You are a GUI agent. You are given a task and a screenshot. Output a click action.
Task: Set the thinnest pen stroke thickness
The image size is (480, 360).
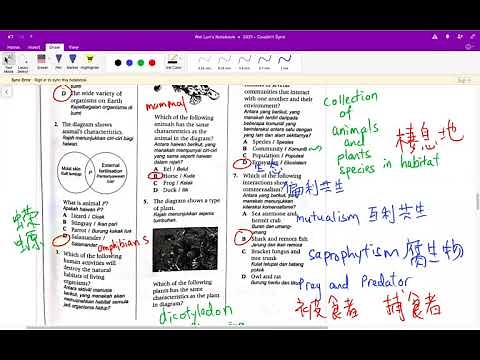204,62
